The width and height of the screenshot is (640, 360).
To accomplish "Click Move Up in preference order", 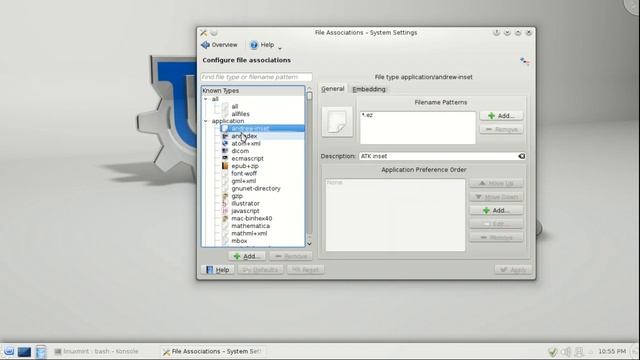I will point(496,183).
